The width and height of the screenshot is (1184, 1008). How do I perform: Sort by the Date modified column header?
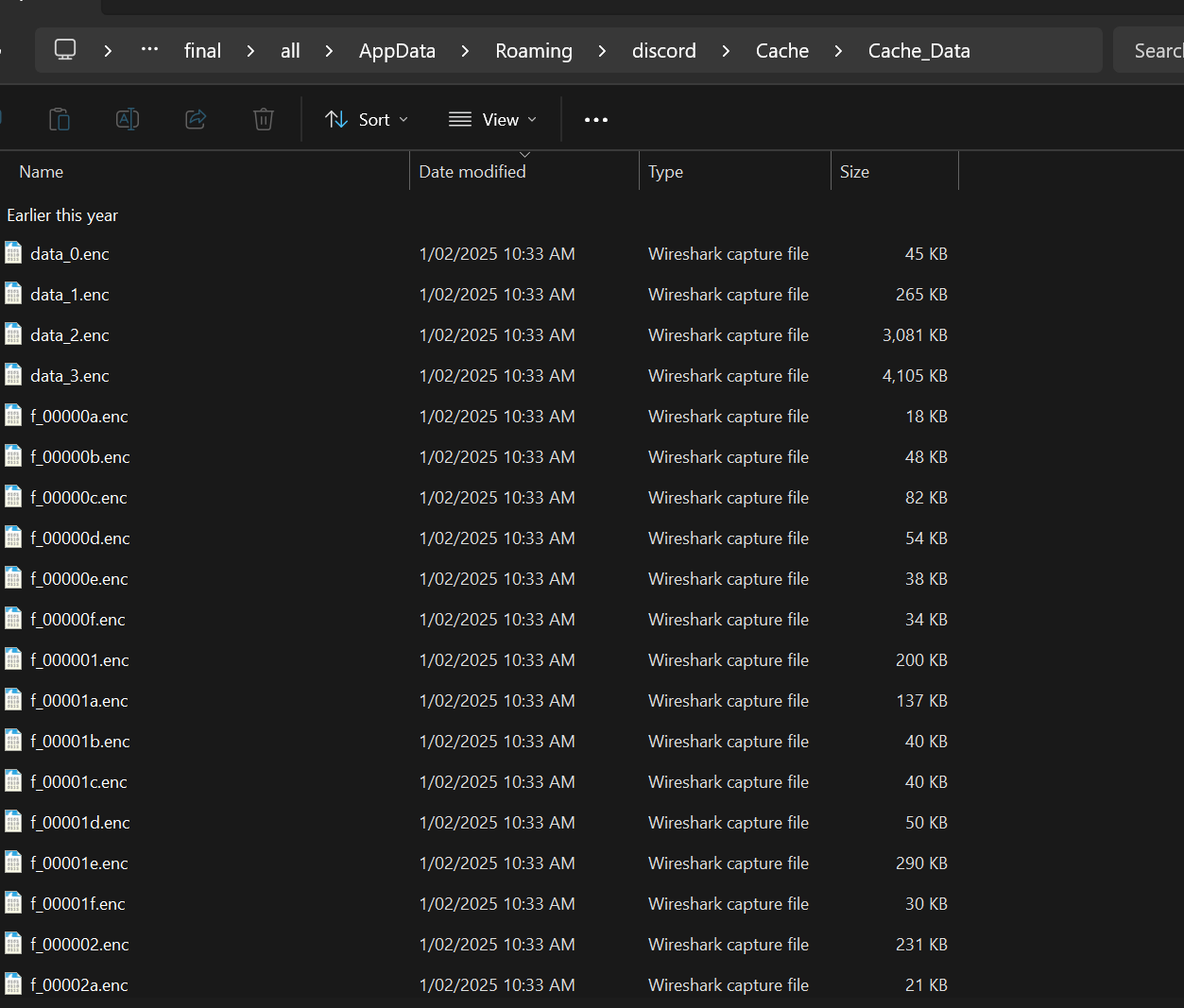tap(524, 172)
